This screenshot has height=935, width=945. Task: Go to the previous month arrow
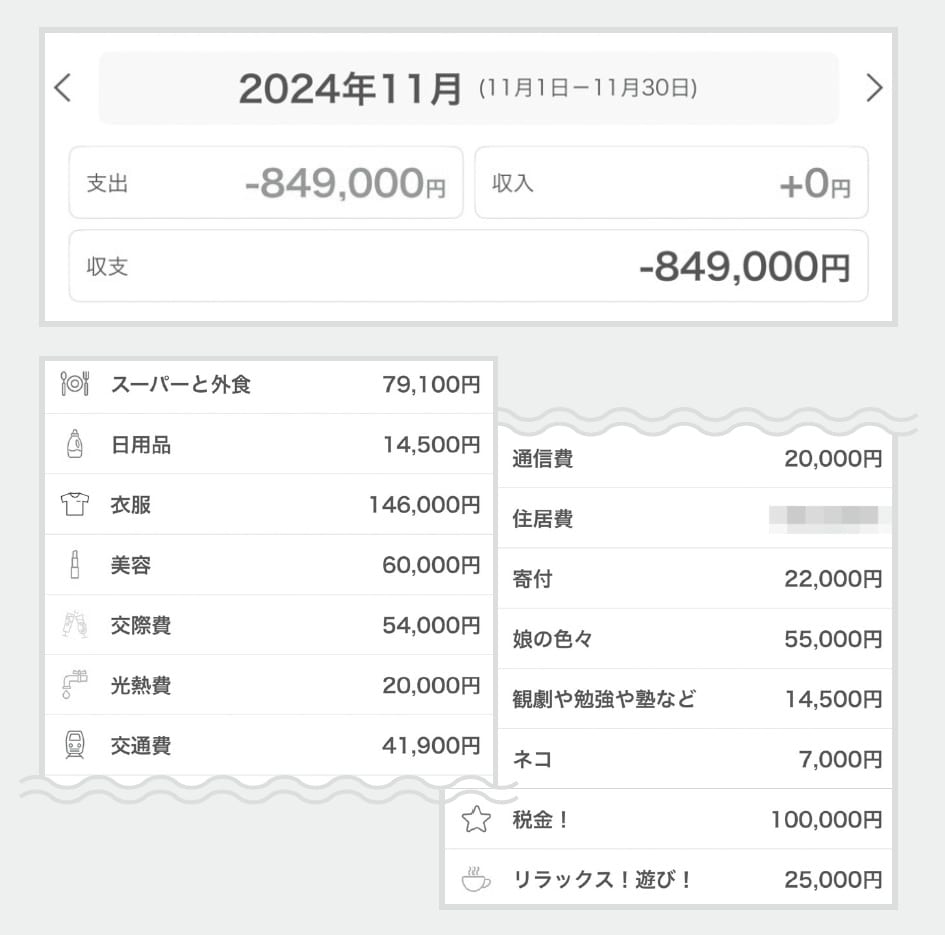(63, 88)
